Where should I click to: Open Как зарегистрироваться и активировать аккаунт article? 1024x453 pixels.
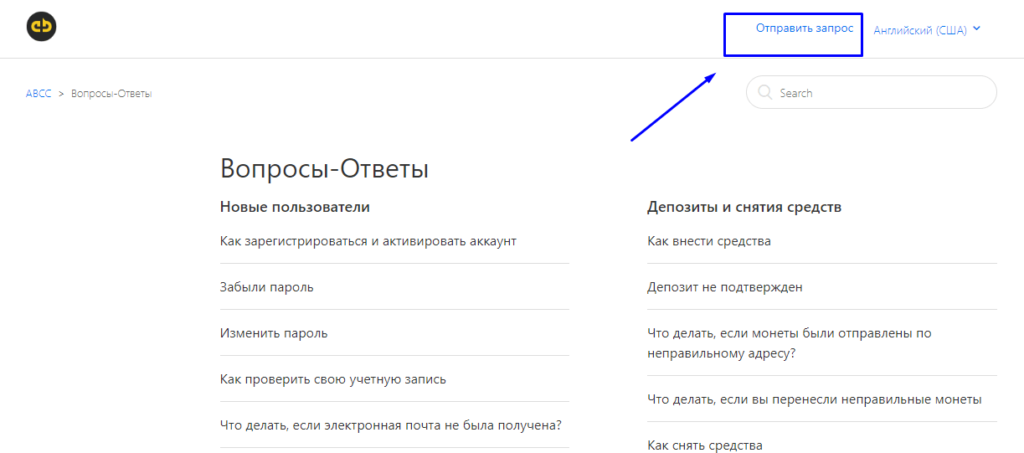pyautogui.click(x=368, y=242)
